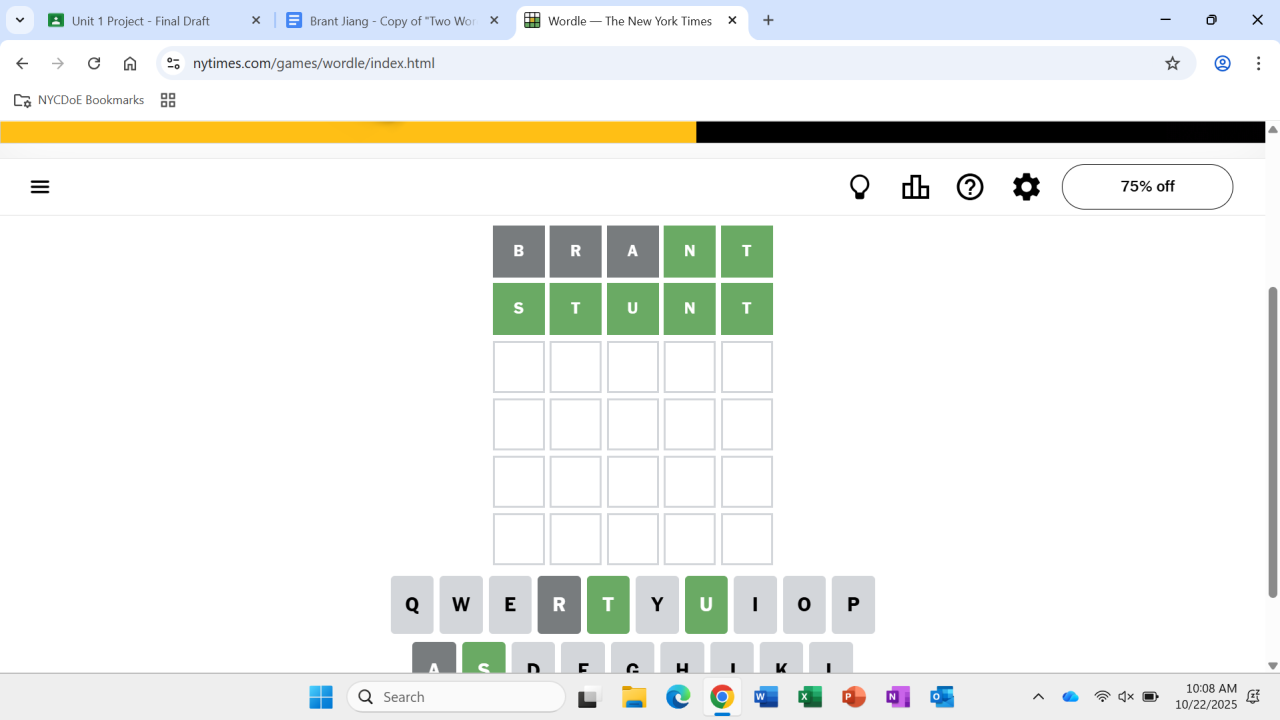Viewport: 1280px width, 720px height.
Task: Close the Unit 1 Project tab
Action: (x=256, y=20)
